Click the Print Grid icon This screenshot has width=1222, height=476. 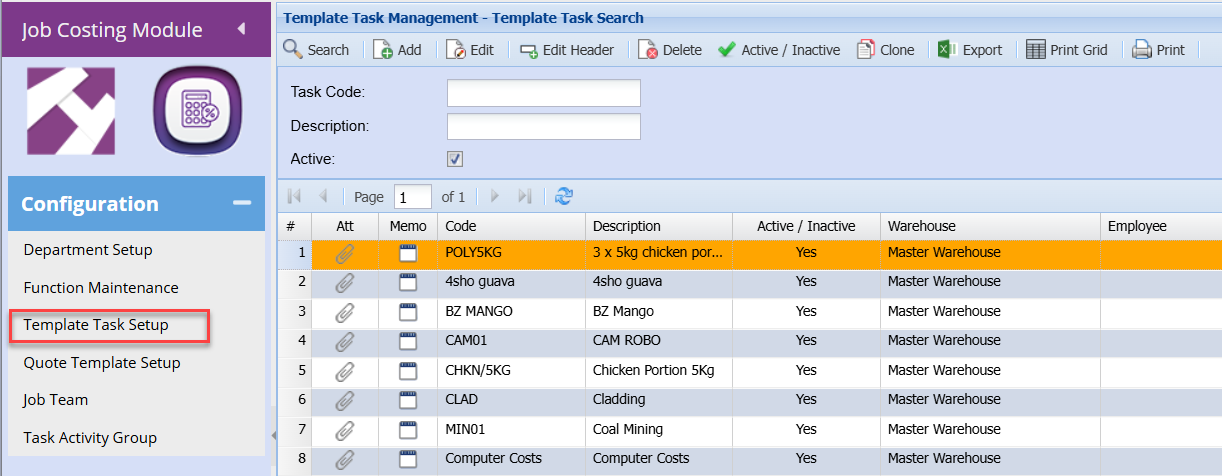click(1036, 50)
